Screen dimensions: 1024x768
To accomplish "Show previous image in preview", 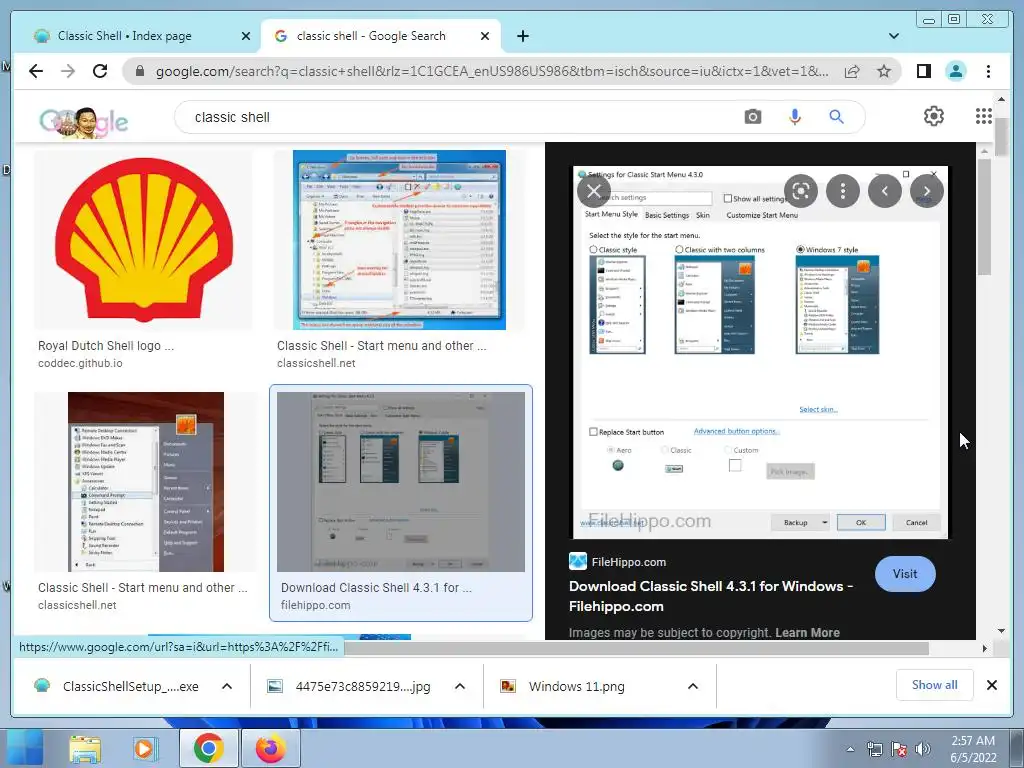I will (x=885, y=191).
